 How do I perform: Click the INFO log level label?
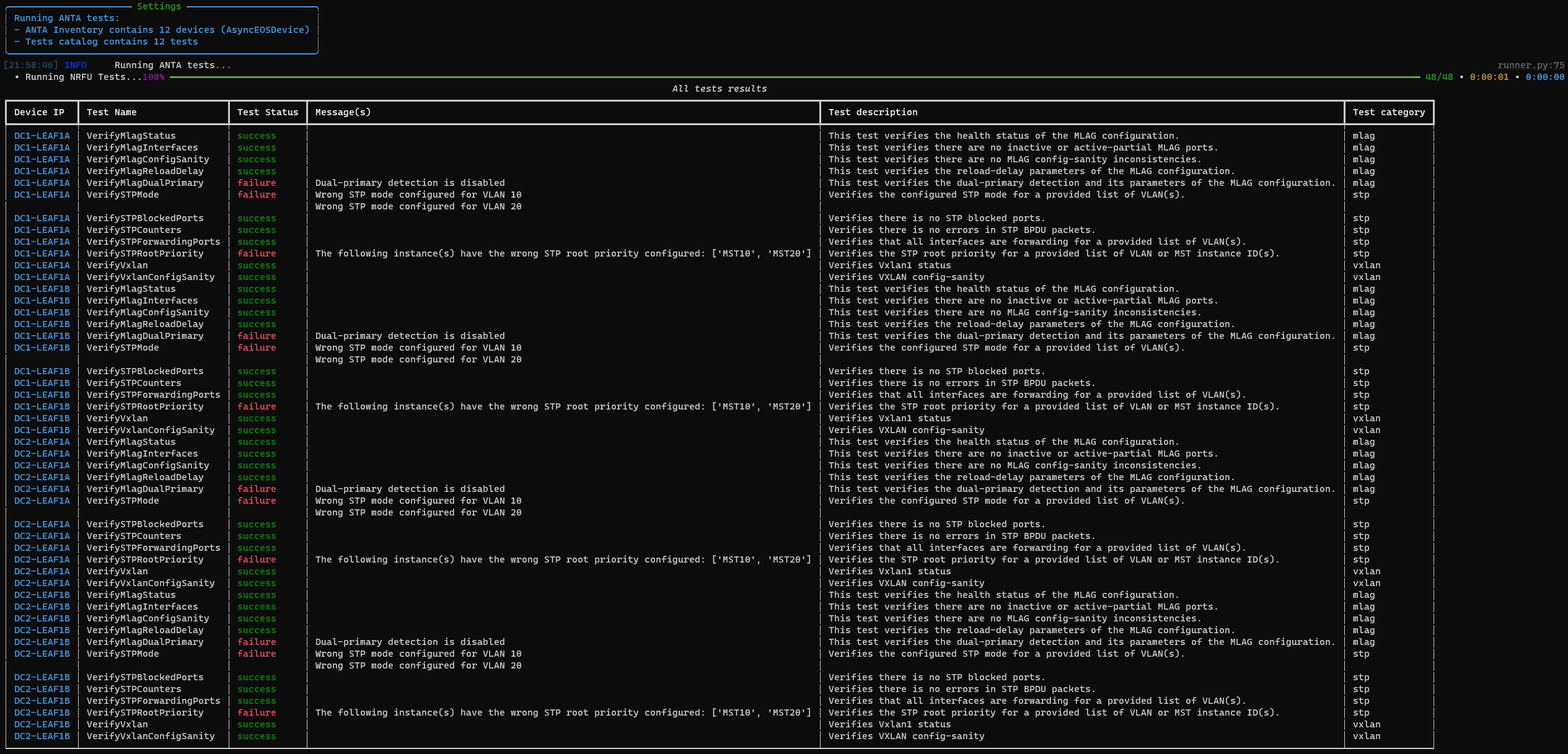(76, 65)
